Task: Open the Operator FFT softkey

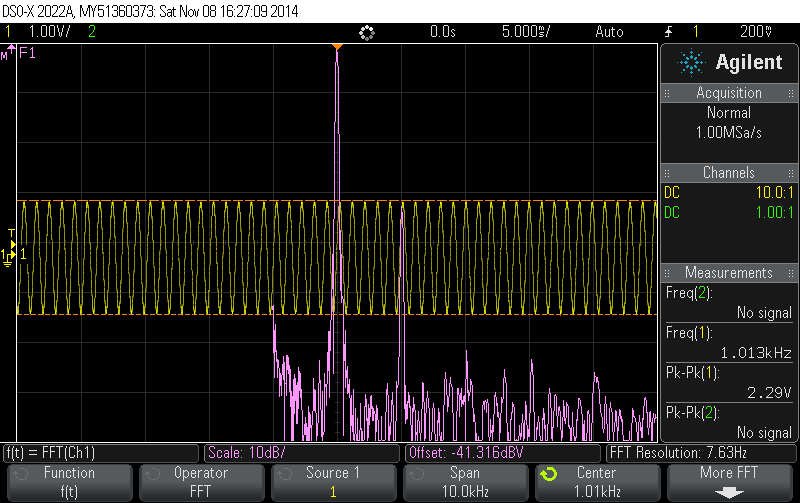Action: click(x=202, y=482)
